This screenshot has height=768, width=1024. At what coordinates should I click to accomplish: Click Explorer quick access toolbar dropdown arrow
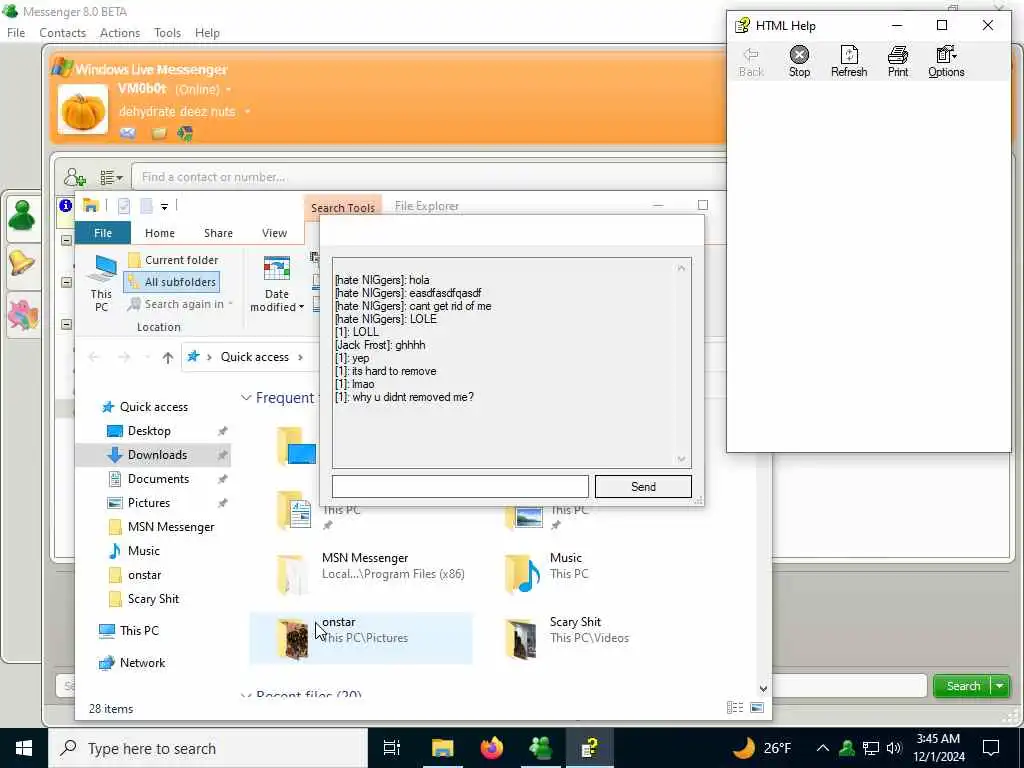(x=165, y=206)
